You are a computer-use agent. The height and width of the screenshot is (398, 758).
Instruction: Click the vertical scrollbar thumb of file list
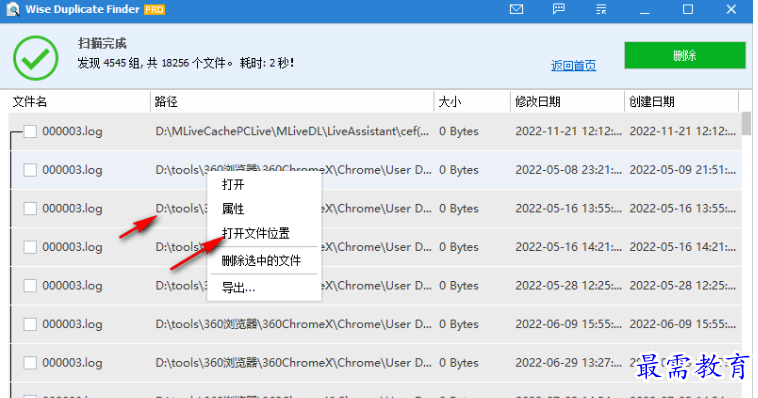point(747,123)
